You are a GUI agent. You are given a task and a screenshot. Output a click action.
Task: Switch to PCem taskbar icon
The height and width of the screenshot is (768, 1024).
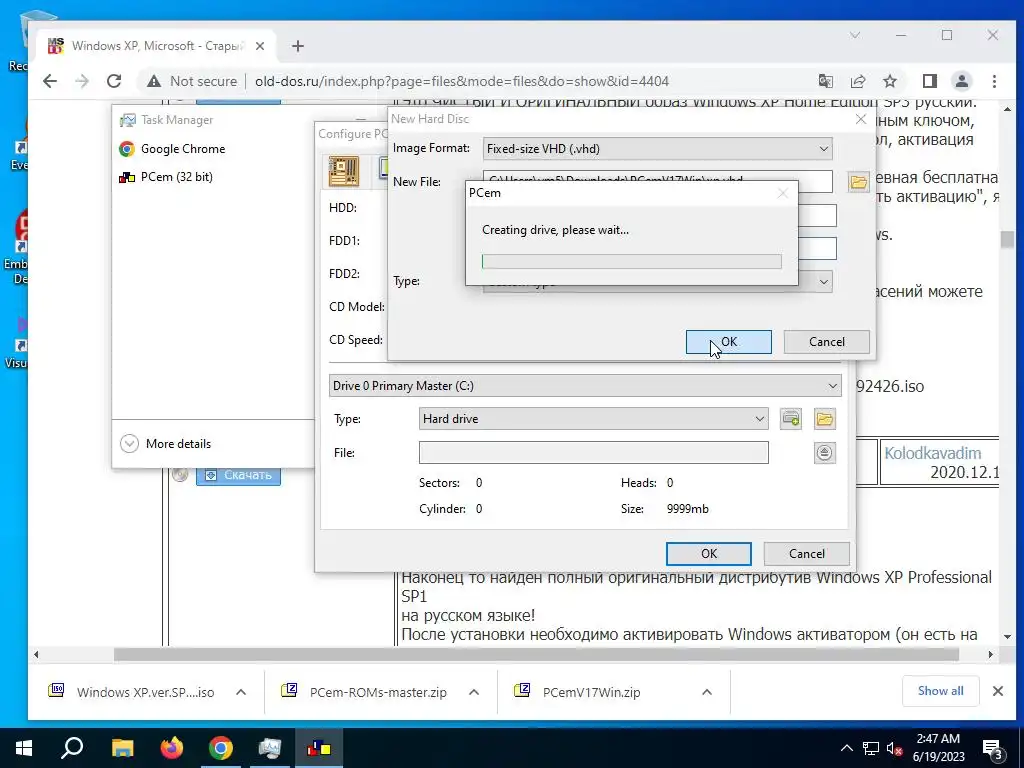[319, 748]
